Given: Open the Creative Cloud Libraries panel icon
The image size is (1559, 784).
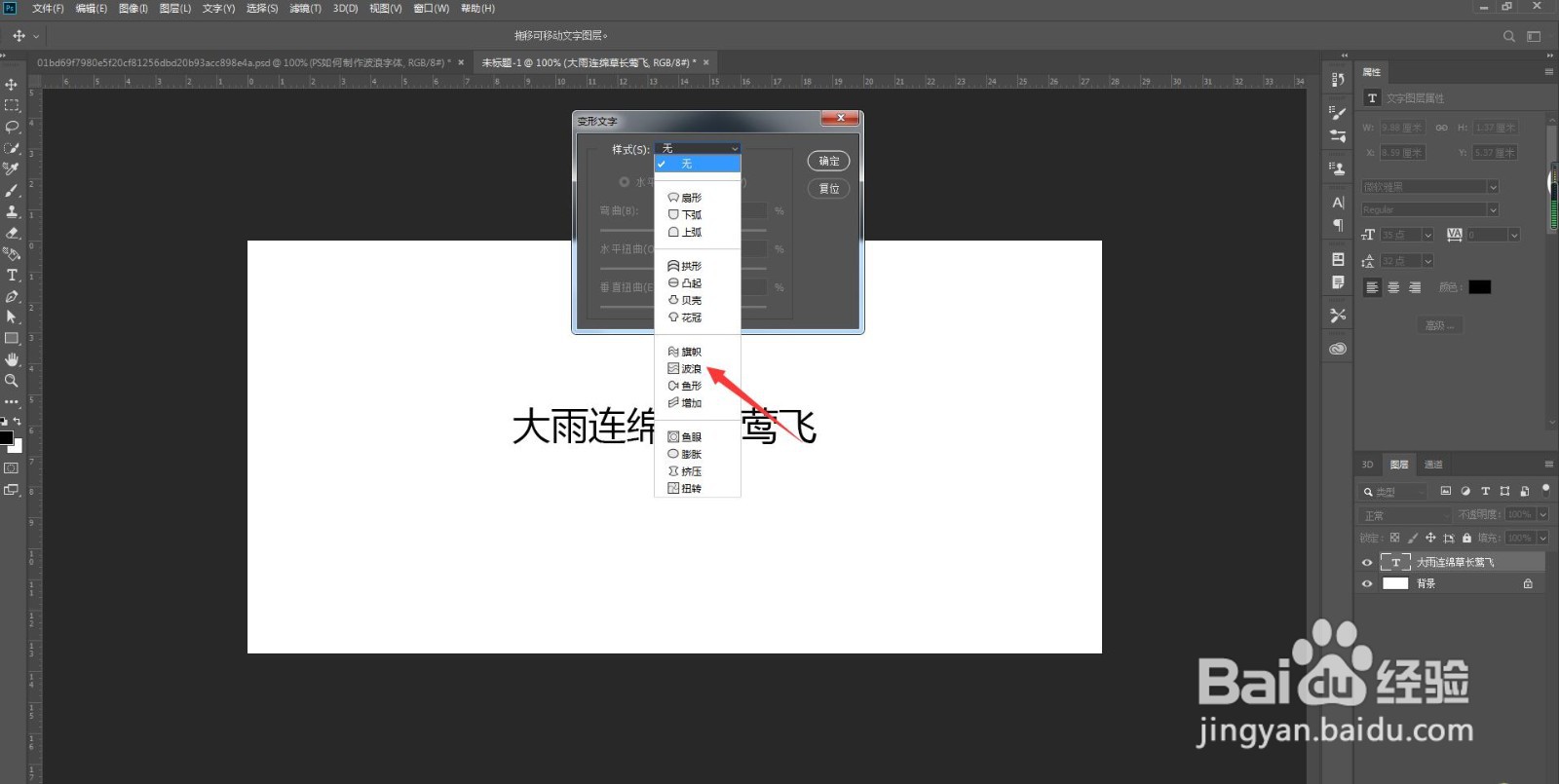Looking at the screenshot, I should (1338, 349).
